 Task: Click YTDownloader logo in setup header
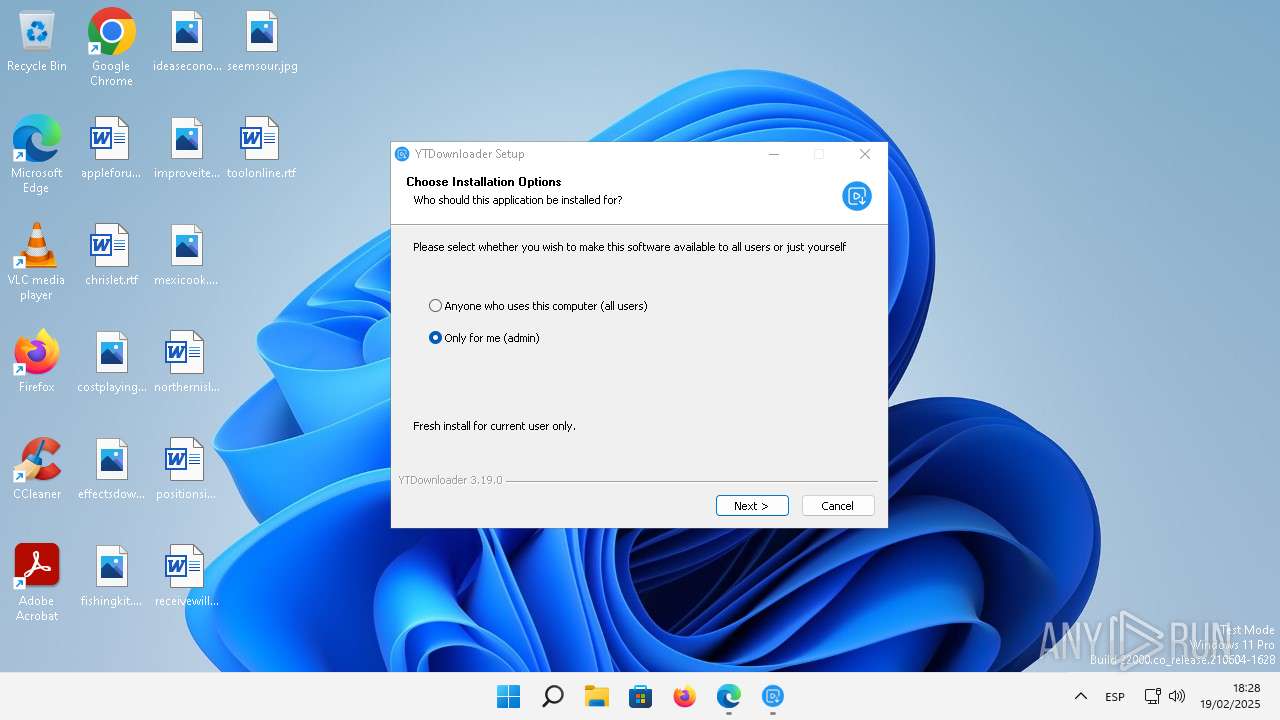tap(857, 196)
